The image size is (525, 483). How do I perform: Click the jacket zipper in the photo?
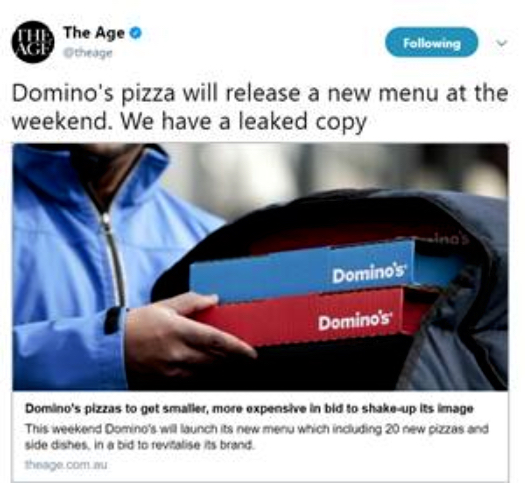pyautogui.click(x=110, y=248)
